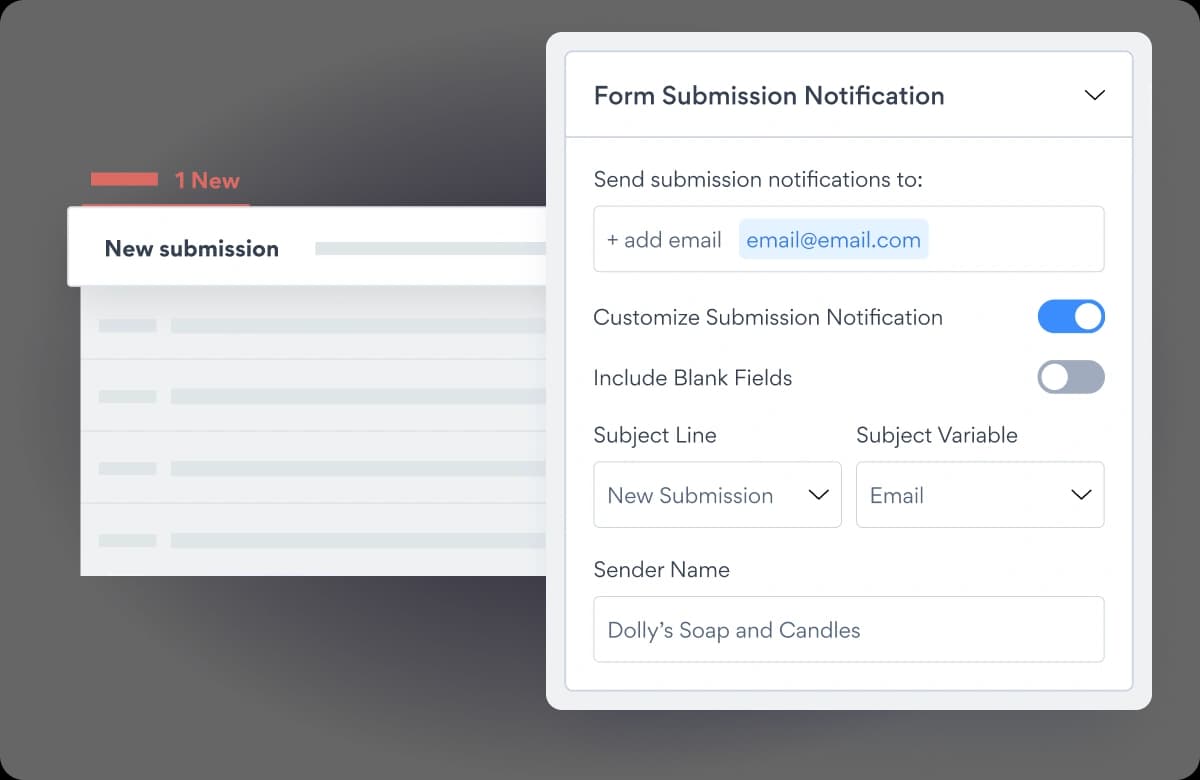Click + add email
The height and width of the screenshot is (780, 1200).
(664, 240)
